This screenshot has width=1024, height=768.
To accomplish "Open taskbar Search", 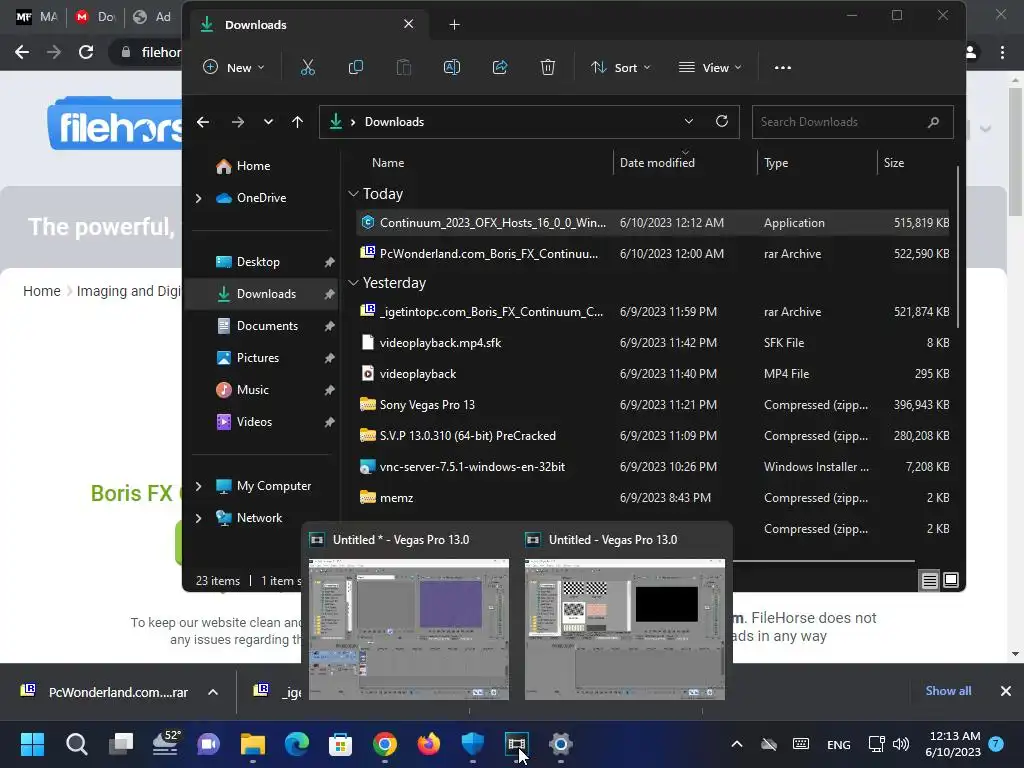I will pos(77,744).
